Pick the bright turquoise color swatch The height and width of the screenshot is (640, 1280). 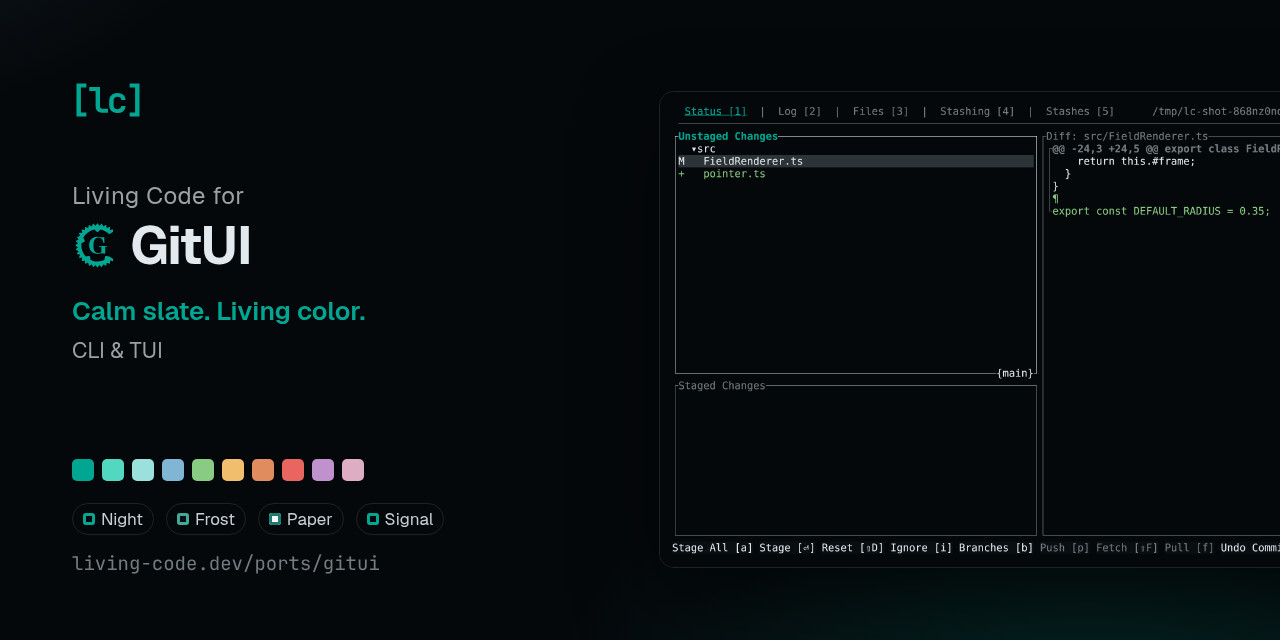[x=113, y=470]
